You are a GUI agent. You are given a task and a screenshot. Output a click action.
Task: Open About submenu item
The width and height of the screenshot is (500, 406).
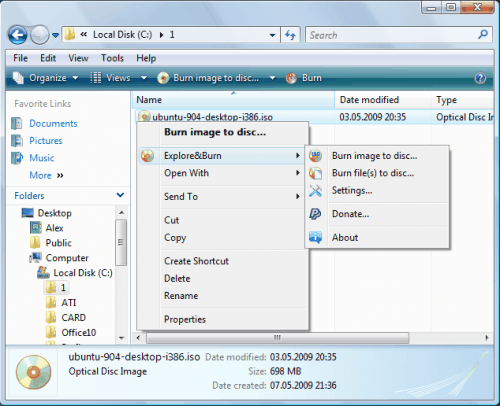[377, 237]
